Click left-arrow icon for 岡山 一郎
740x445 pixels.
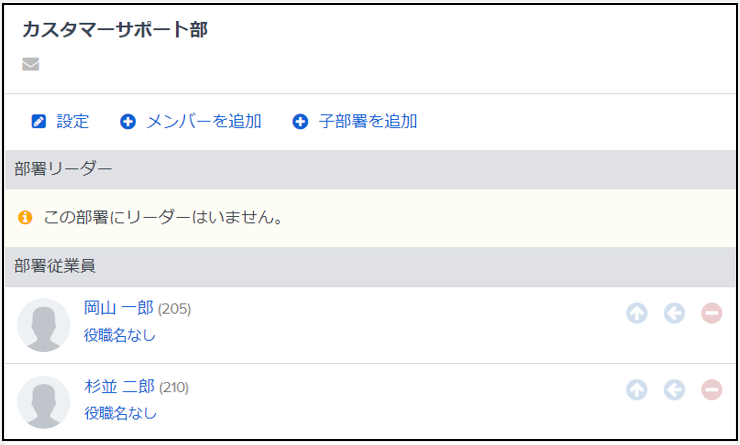coord(674,313)
